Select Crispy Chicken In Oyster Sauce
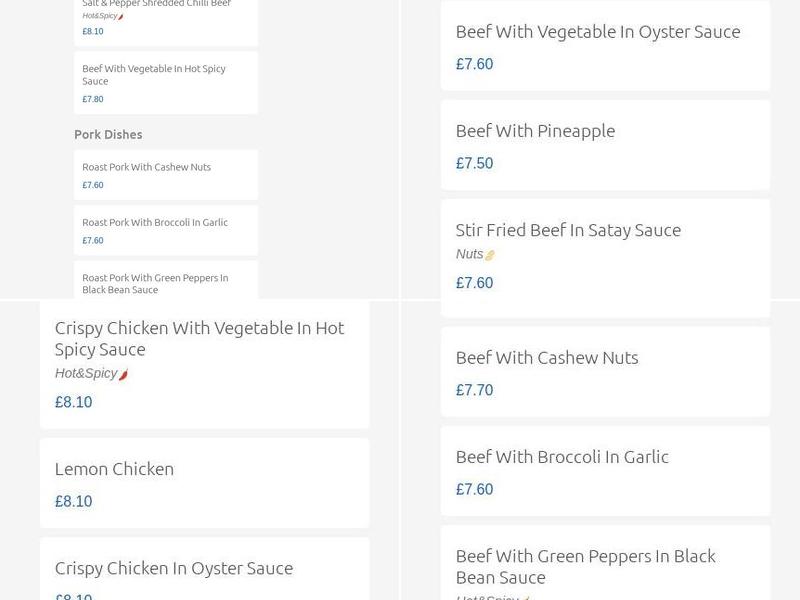Image resolution: width=800 pixels, height=600 pixels. (174, 567)
